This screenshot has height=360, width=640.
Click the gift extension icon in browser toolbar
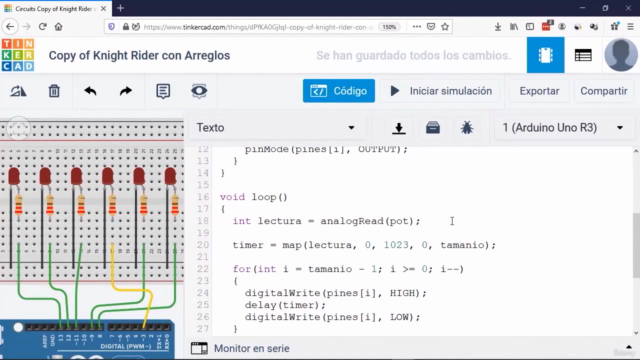pyautogui.click(x=614, y=27)
